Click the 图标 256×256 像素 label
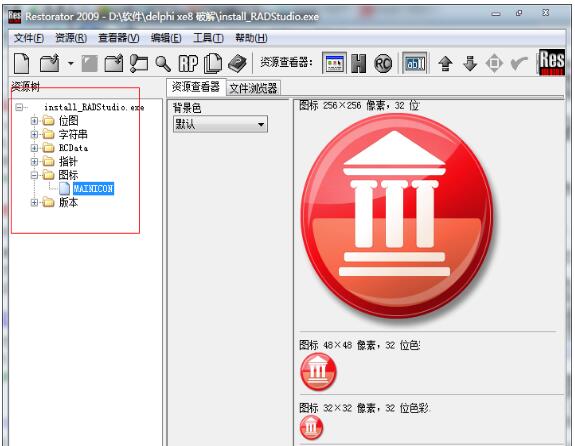Screen dimensions: 575x446 point(359,106)
